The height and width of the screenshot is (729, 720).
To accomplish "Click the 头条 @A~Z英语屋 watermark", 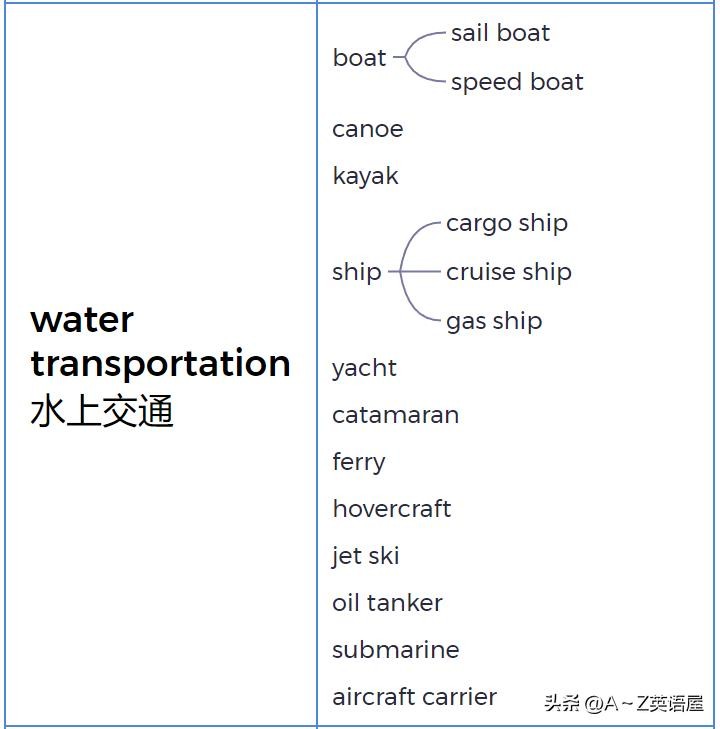I will 624,704.
